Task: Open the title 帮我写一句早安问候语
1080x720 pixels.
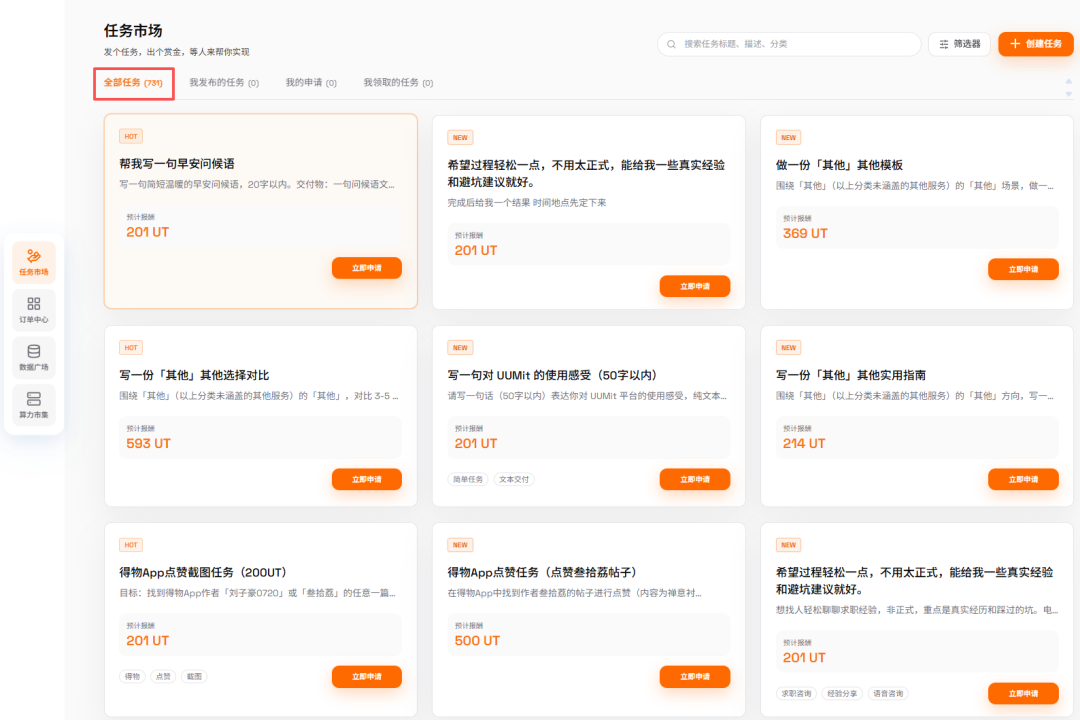Action: [177, 164]
